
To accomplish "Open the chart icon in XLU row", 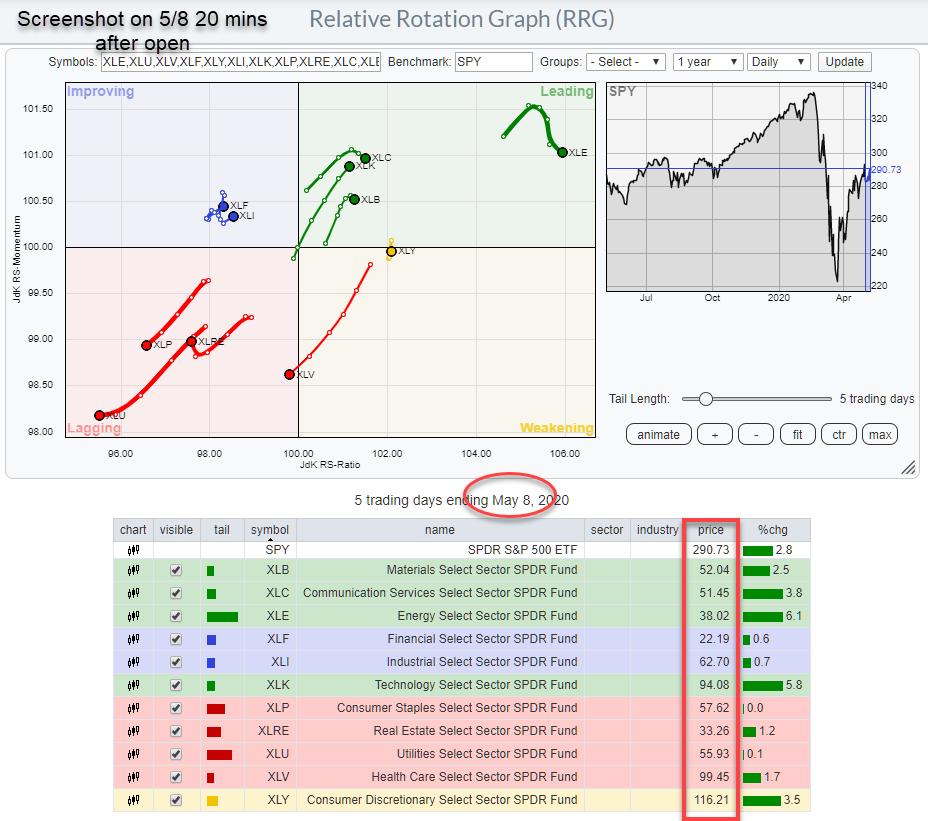I will 133,754.
